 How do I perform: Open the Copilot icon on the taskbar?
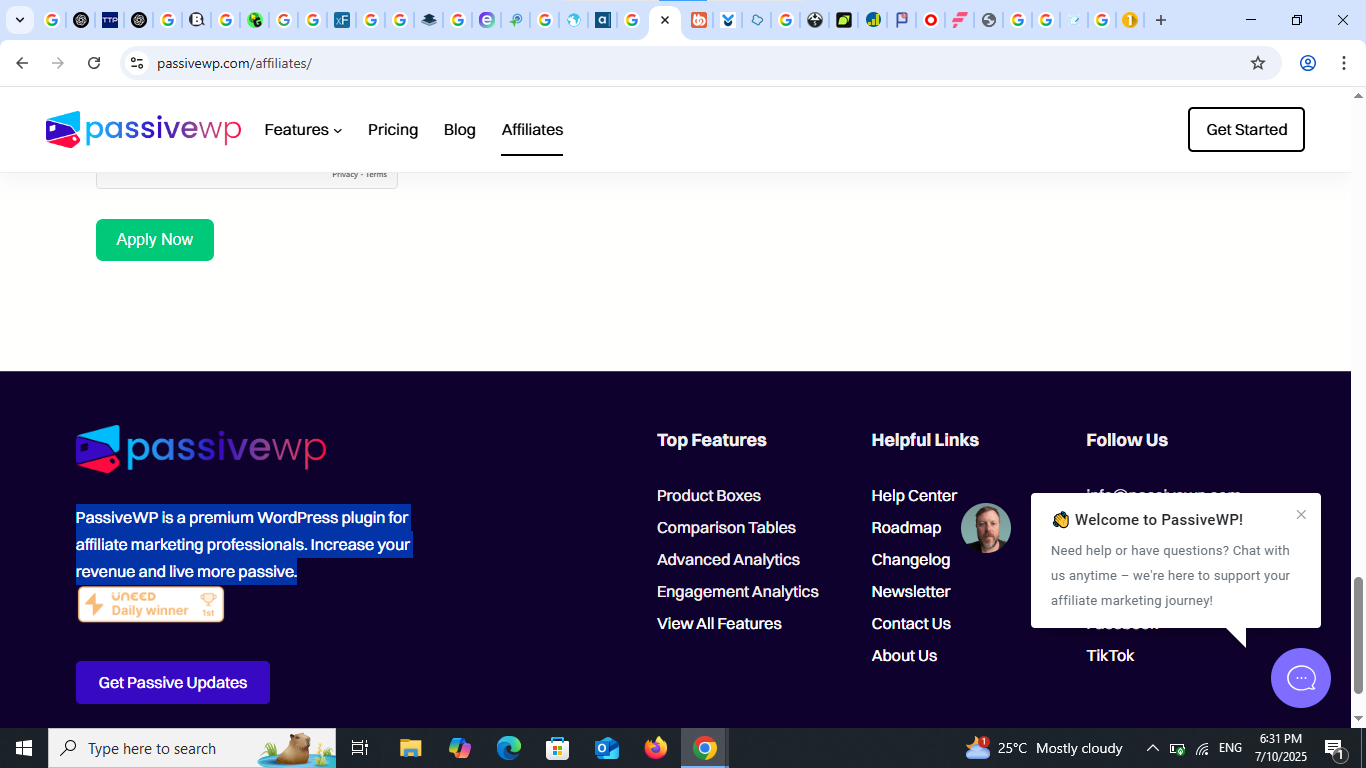tap(460, 748)
